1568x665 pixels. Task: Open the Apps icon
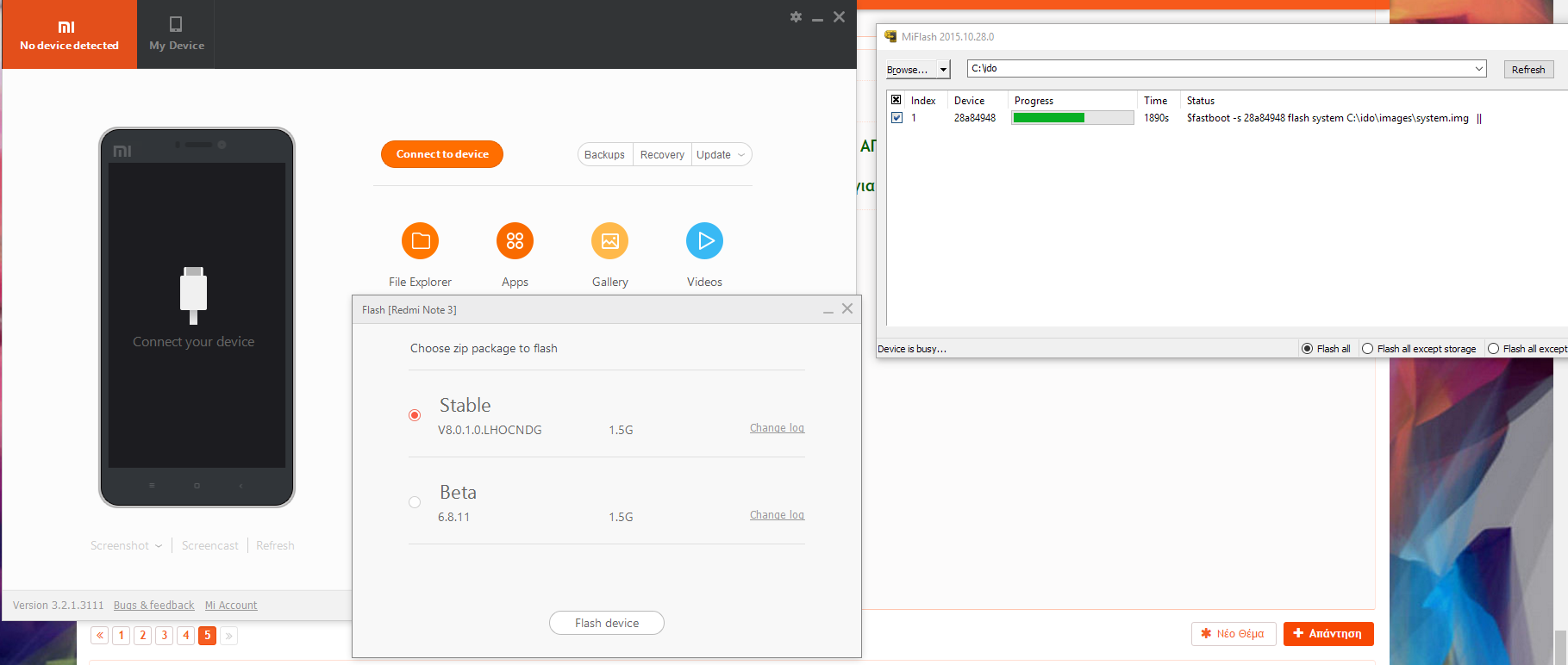coord(515,241)
